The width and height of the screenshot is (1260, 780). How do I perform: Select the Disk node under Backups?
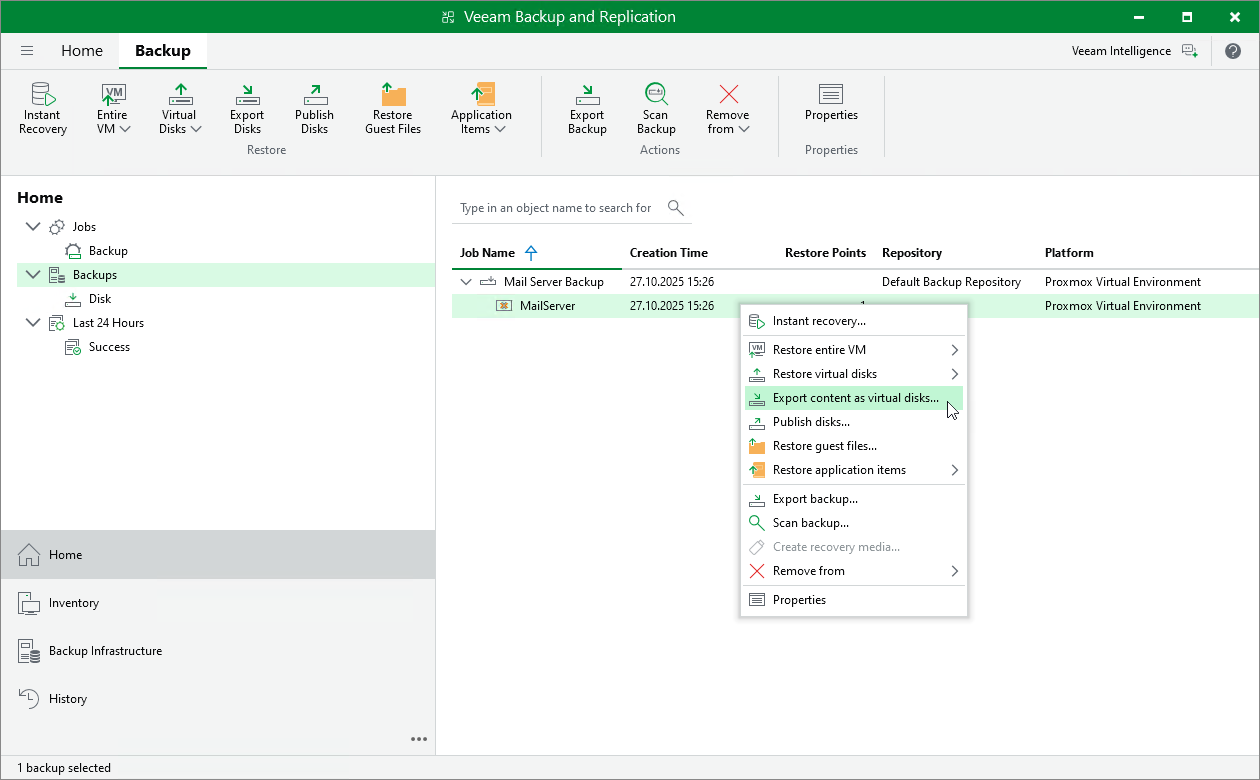coord(100,299)
